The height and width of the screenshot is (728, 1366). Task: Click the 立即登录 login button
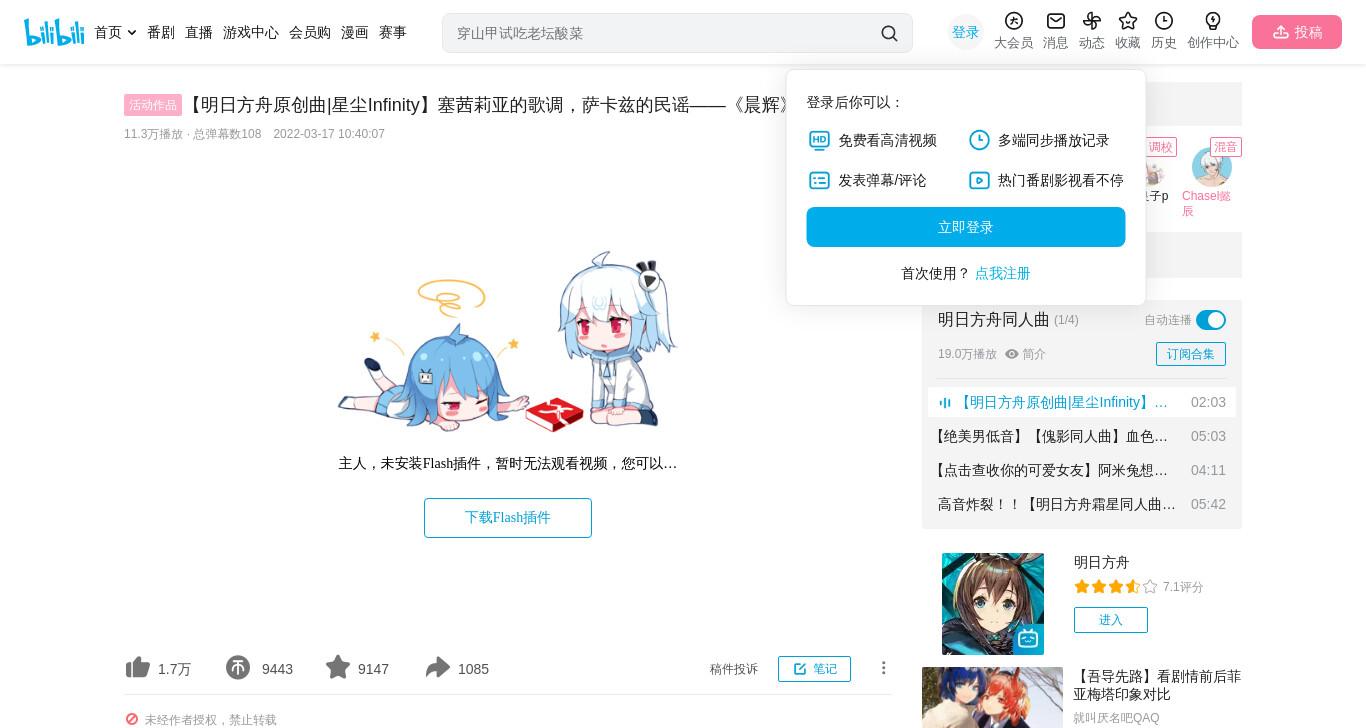[x=966, y=227]
